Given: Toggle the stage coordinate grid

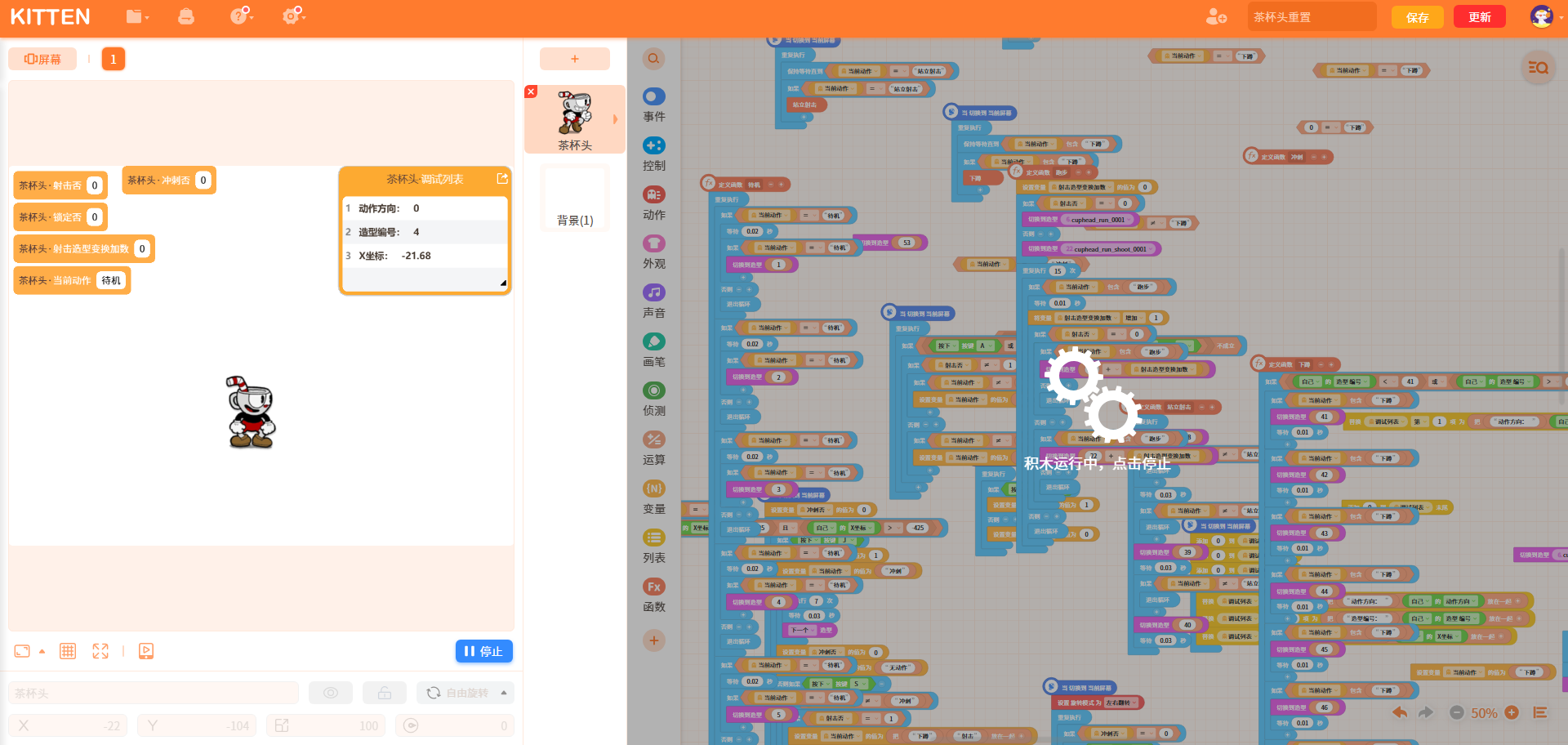Looking at the screenshot, I should [68, 651].
